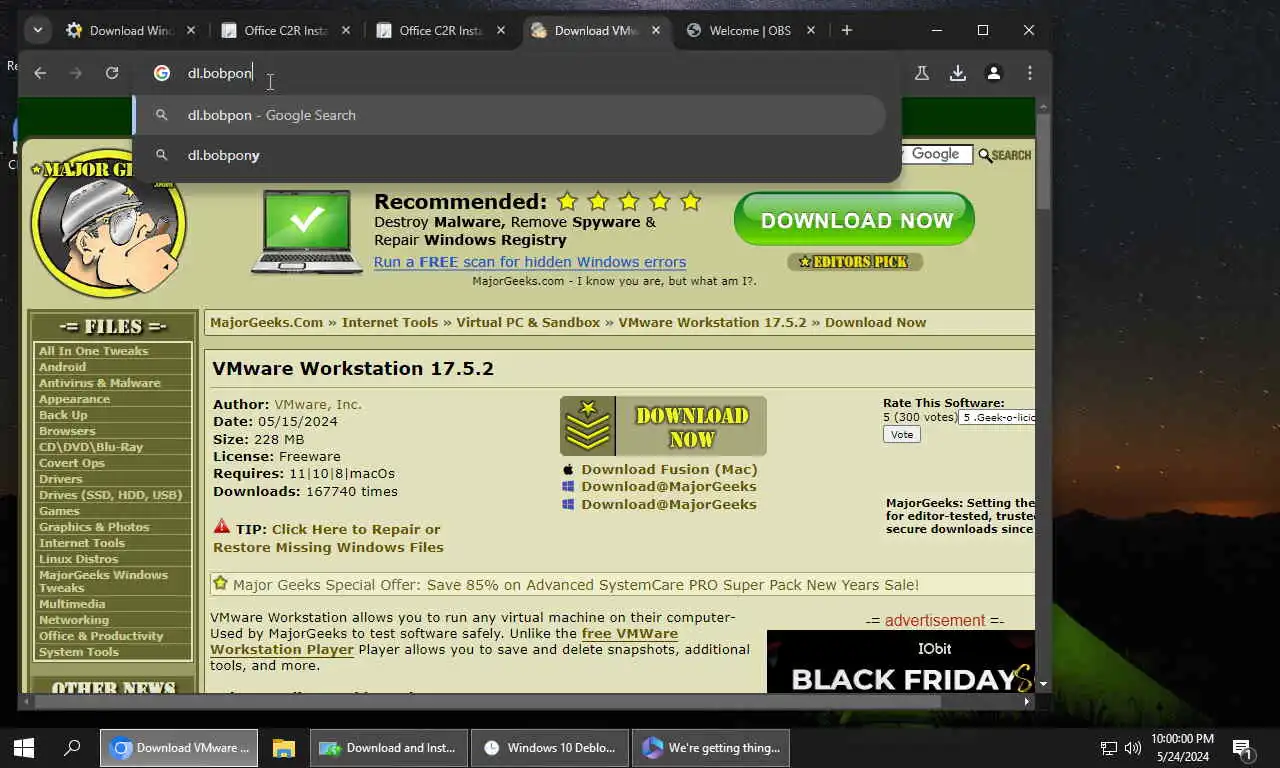
Task: Open the software rating dropdown
Action: 997,417
